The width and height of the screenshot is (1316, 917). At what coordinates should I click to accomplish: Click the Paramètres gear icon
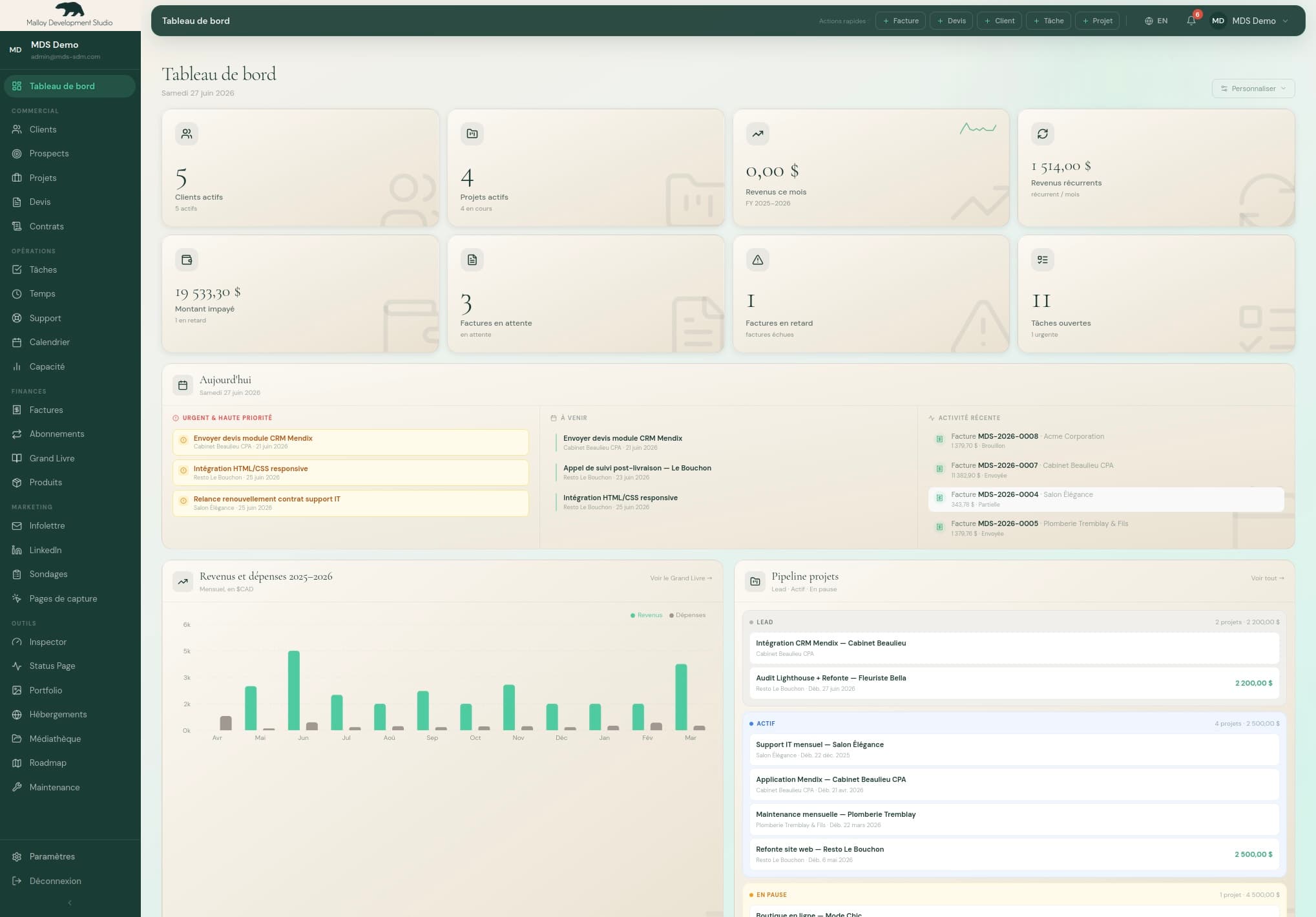(x=17, y=856)
